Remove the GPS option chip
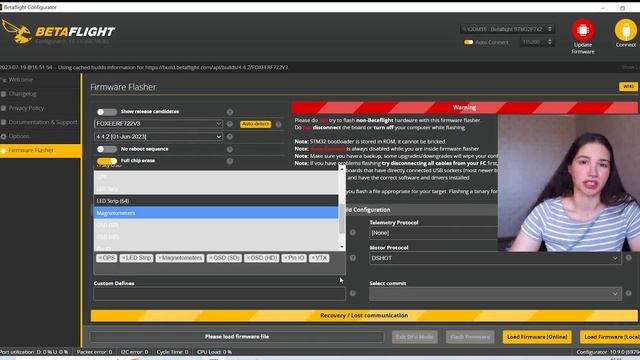640x360 pixels. tap(100, 258)
